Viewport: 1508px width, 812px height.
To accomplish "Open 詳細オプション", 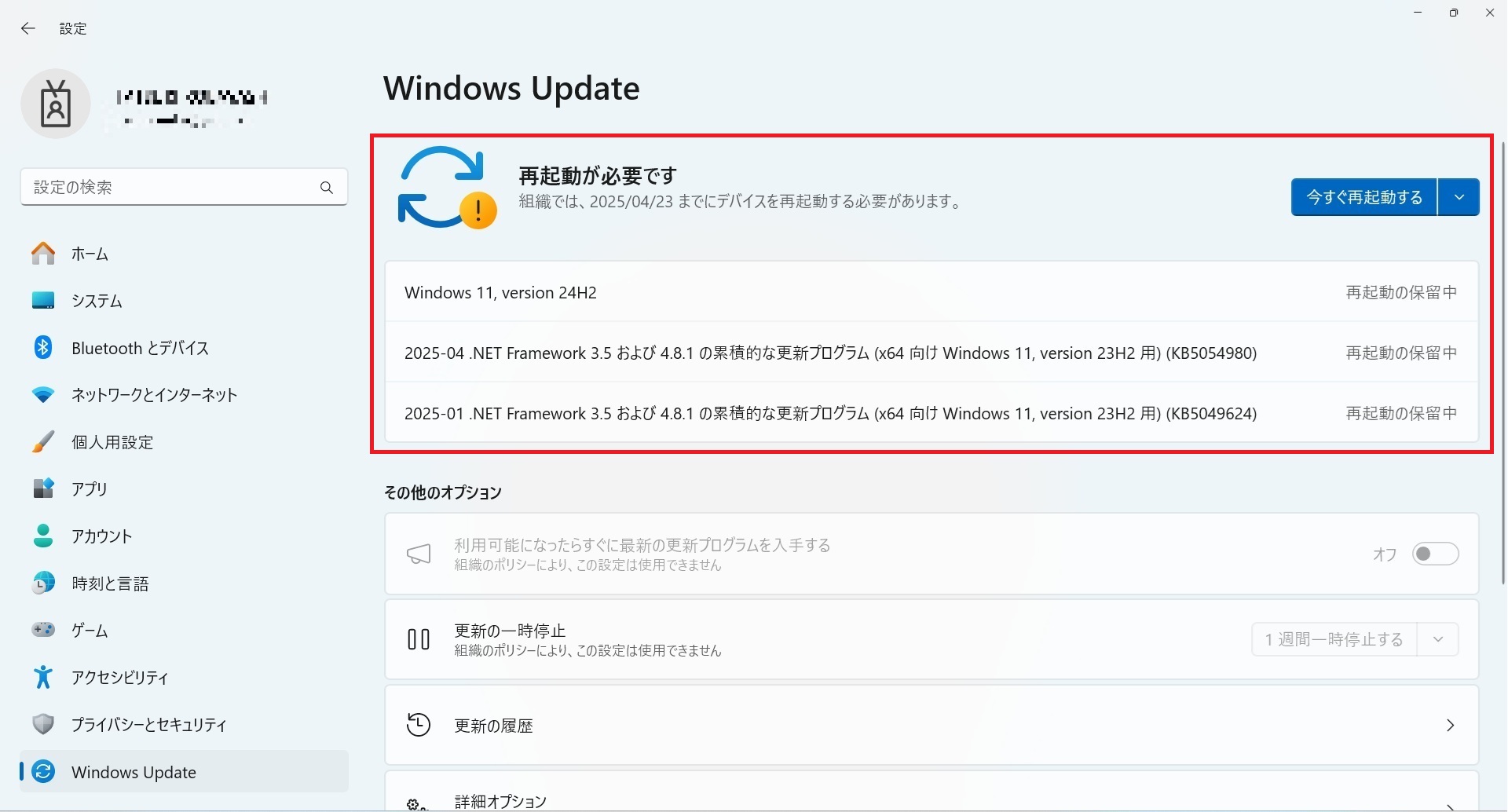I will coord(932,792).
